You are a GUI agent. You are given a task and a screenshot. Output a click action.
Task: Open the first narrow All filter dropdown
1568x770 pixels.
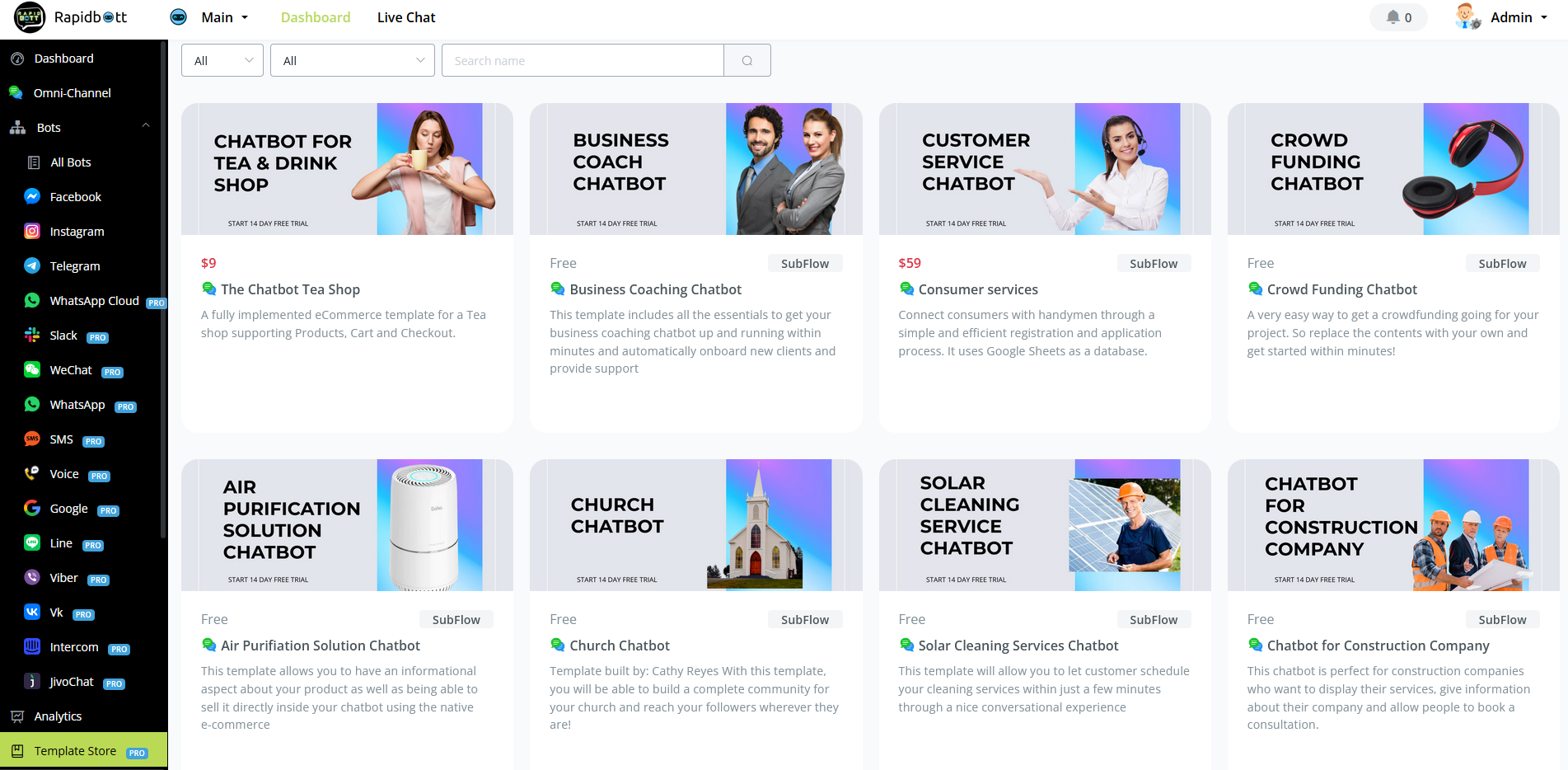(x=222, y=60)
